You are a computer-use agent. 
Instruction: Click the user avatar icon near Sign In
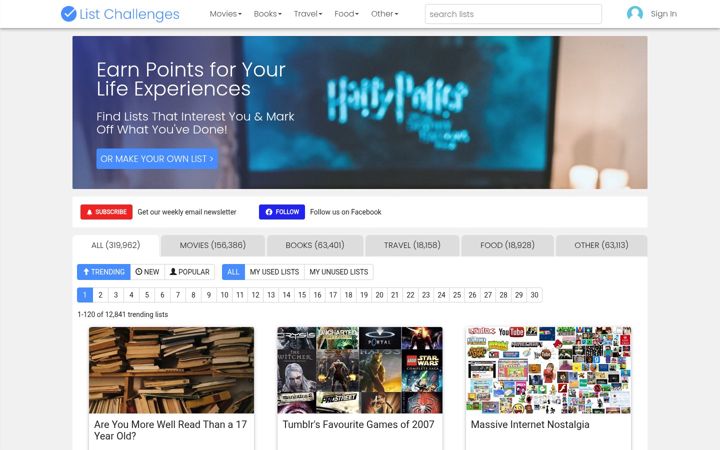635,14
